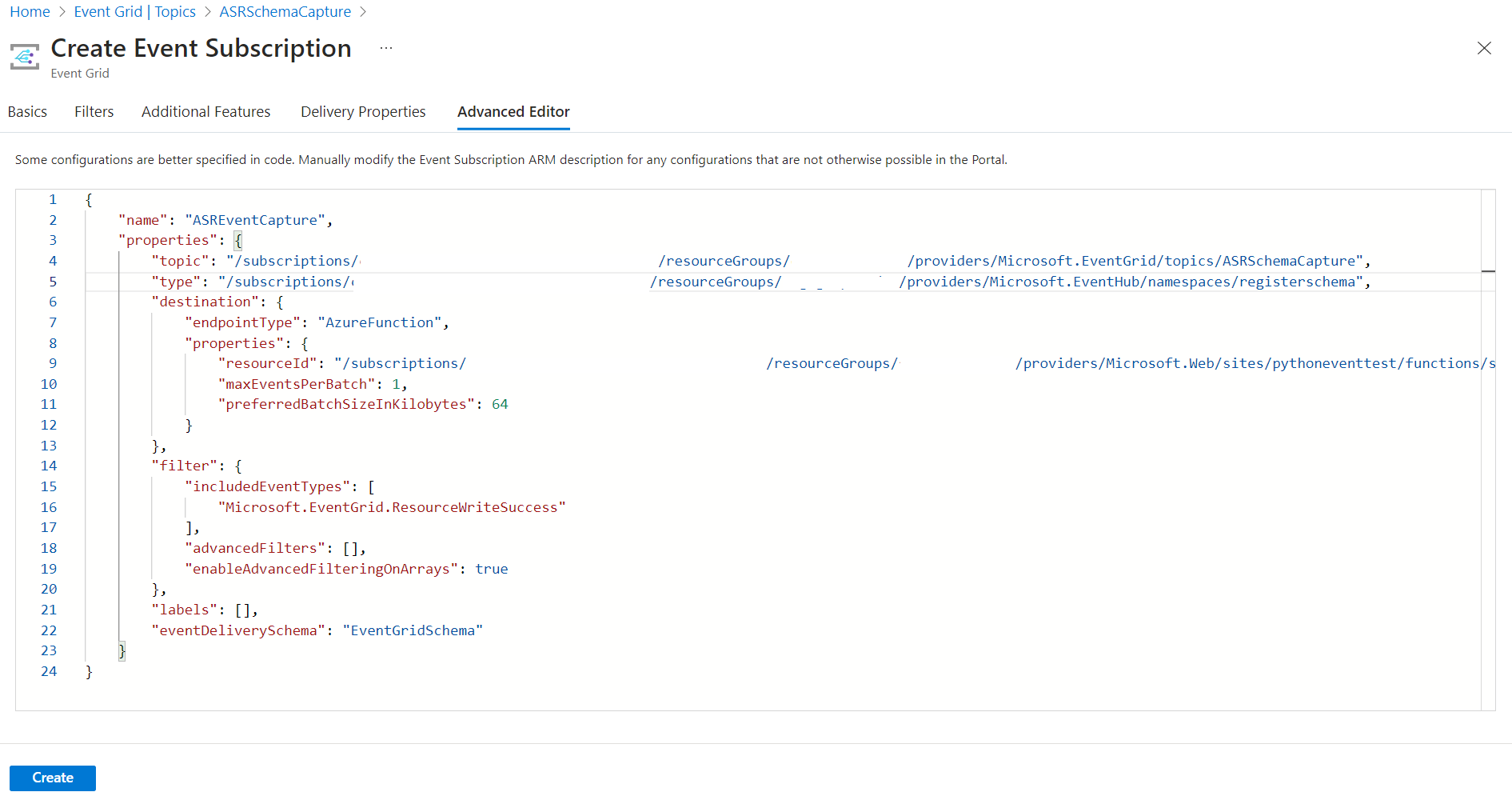Select the preferredBatchSizeInKilobytes value 64

501,404
